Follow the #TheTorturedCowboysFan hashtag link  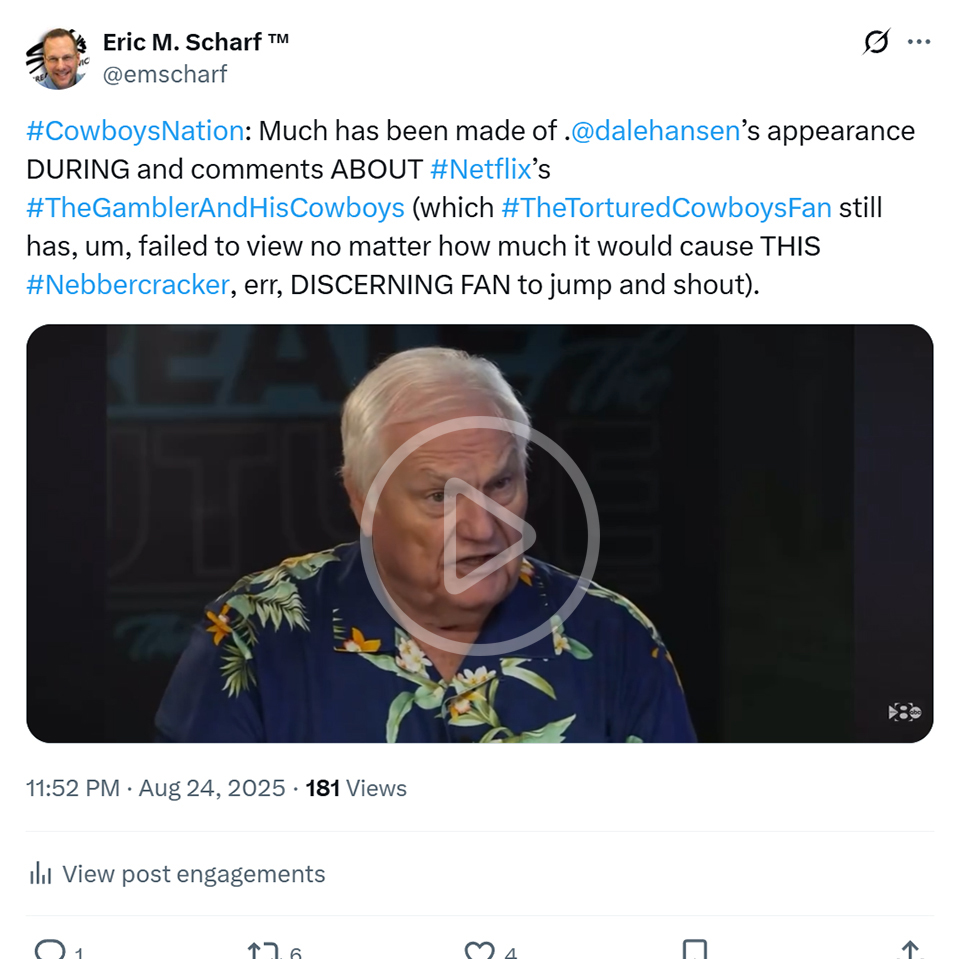click(x=666, y=208)
